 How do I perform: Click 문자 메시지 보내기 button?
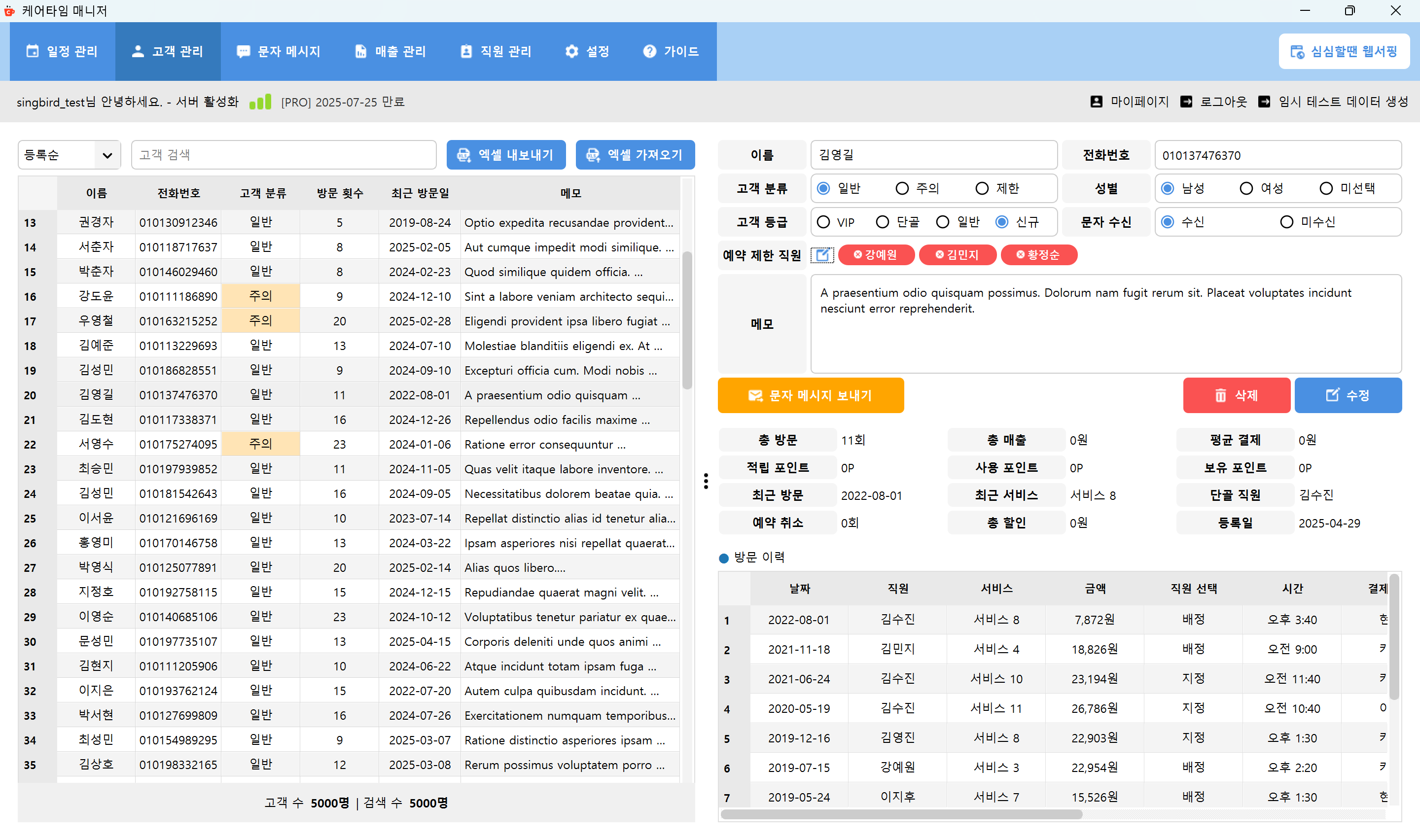tap(811, 396)
